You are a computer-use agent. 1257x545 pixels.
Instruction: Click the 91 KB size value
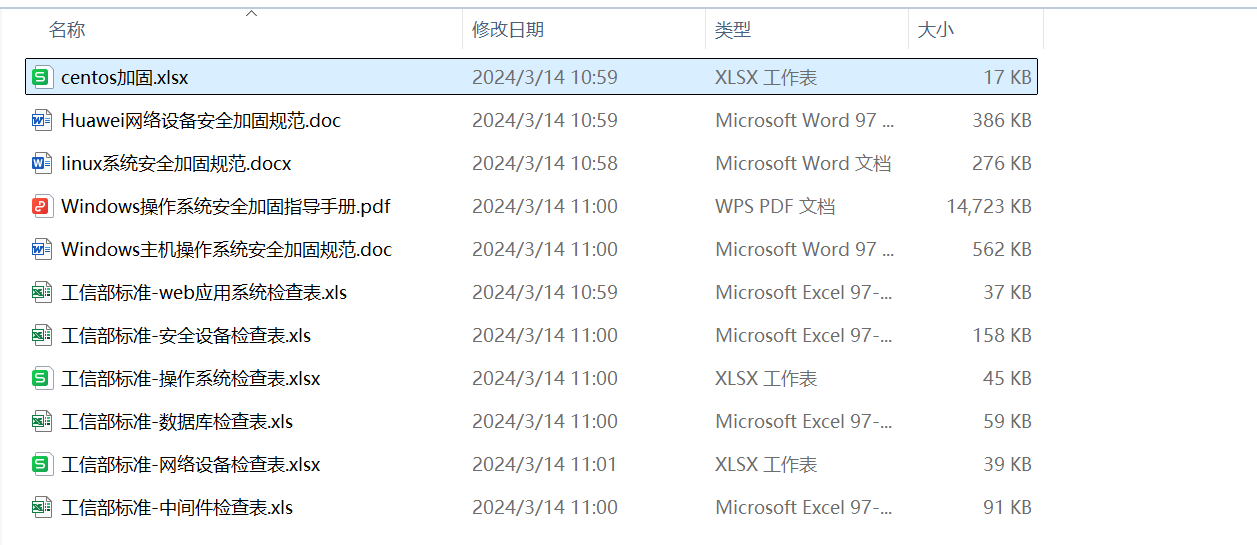tap(1008, 507)
